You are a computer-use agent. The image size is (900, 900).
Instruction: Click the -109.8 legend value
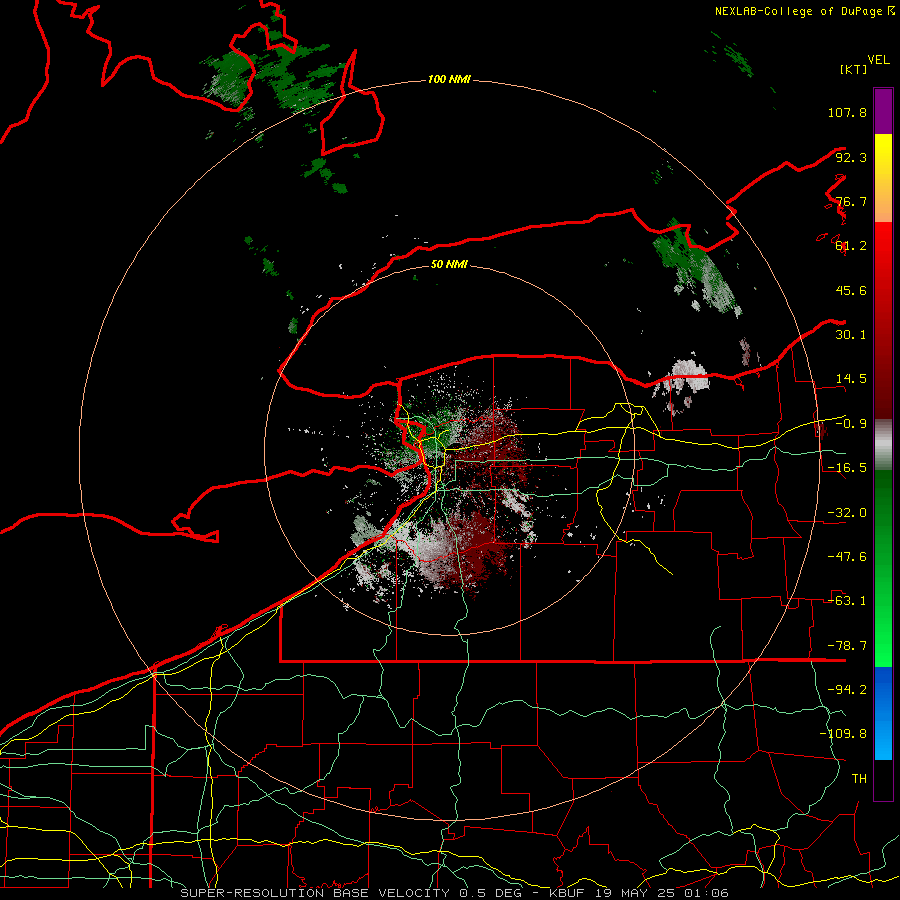pyautogui.click(x=843, y=734)
